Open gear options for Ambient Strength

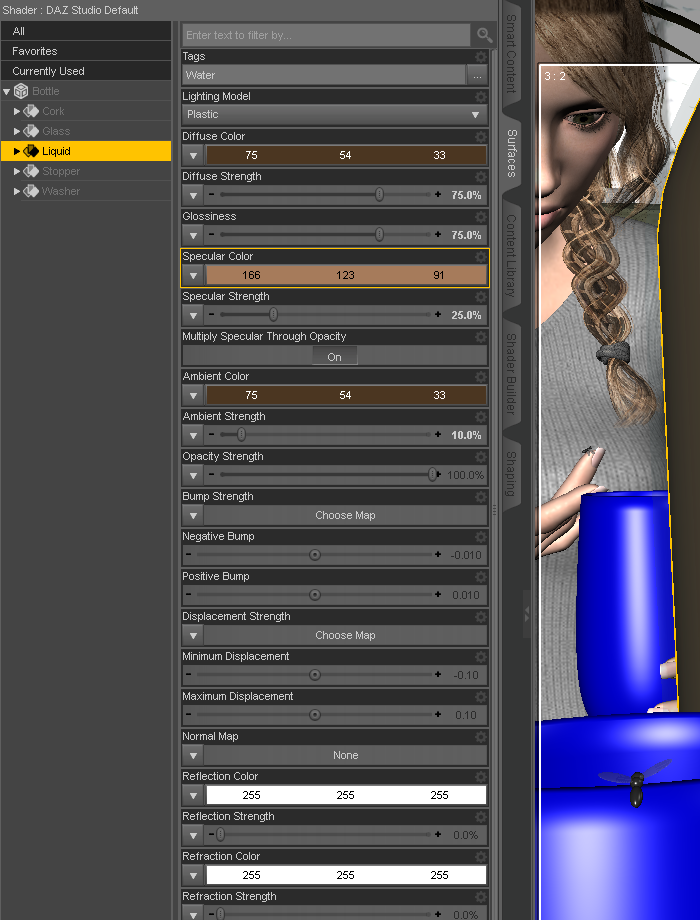481,417
